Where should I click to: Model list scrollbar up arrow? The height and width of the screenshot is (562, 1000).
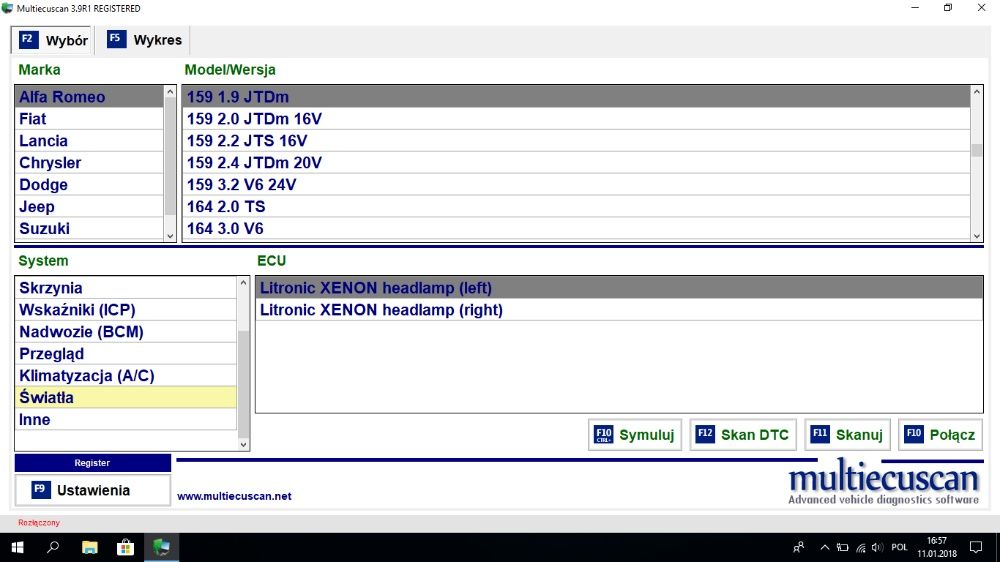click(976, 92)
